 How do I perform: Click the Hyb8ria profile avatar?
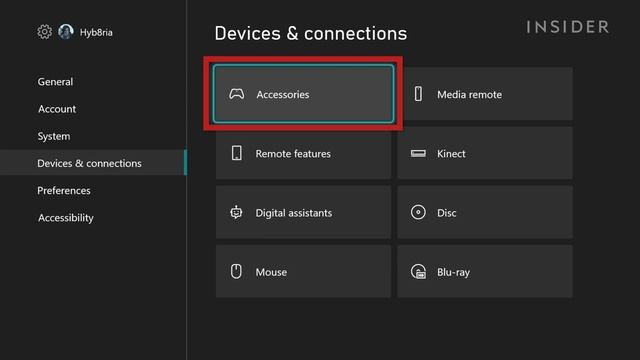click(x=66, y=31)
